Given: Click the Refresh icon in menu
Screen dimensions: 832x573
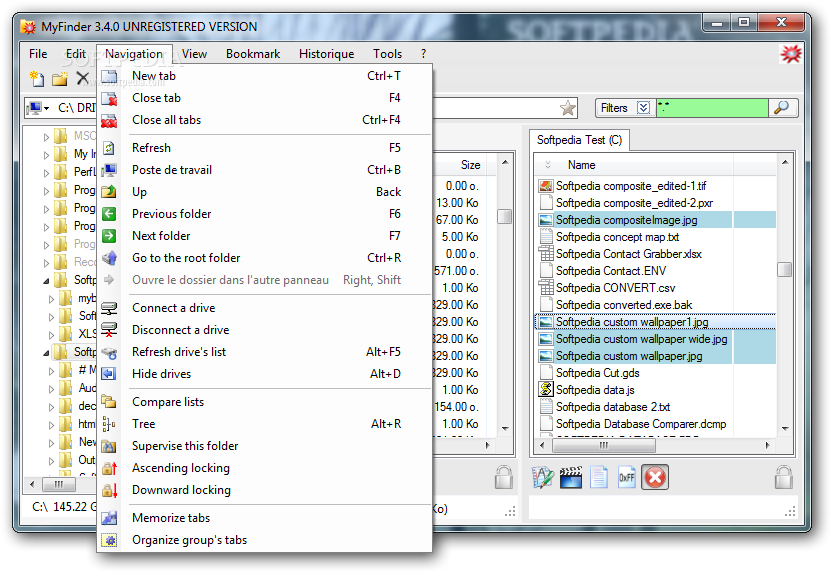Looking at the screenshot, I should (109, 148).
